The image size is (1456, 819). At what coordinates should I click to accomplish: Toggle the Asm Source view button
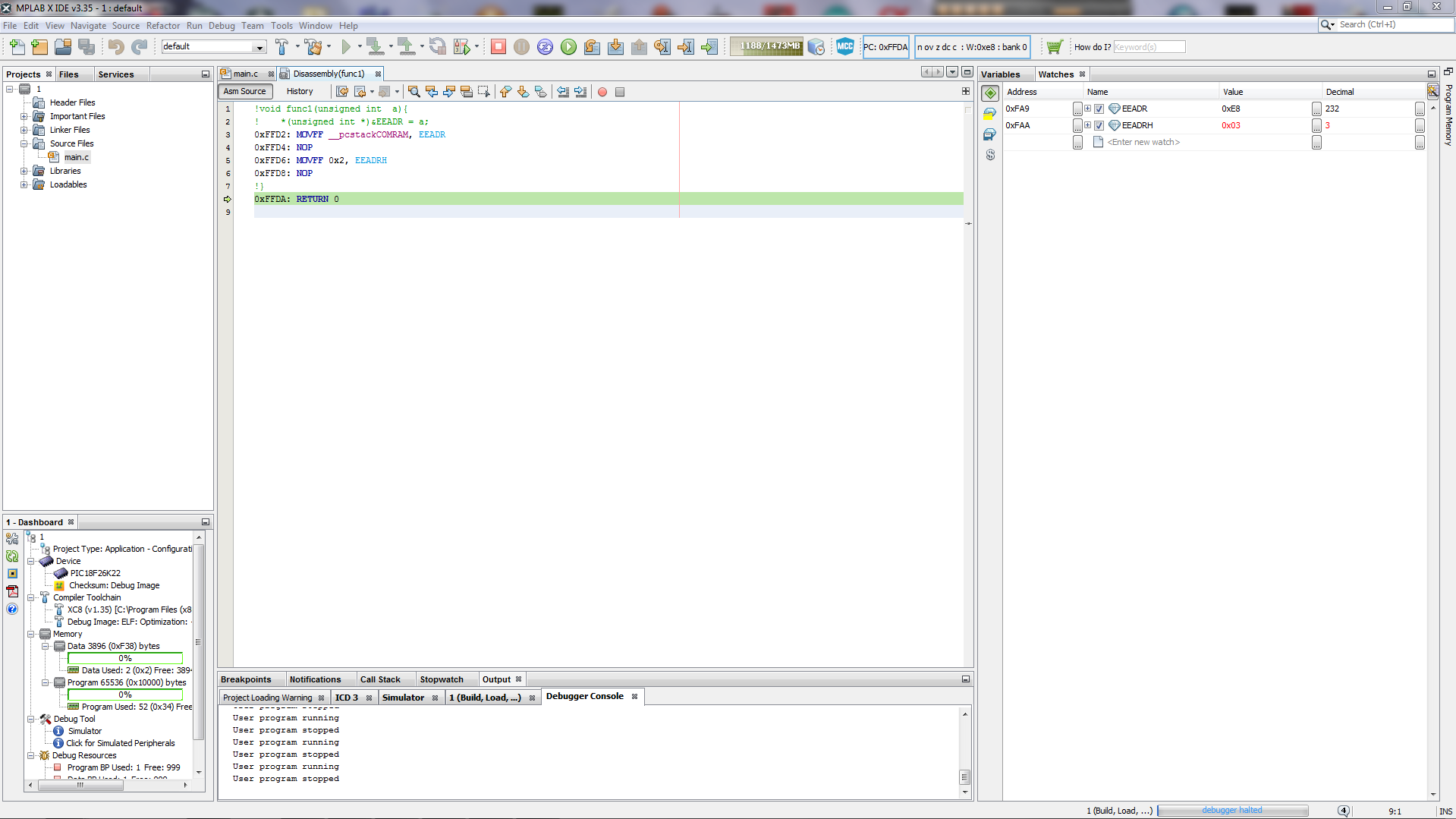pyautogui.click(x=244, y=91)
